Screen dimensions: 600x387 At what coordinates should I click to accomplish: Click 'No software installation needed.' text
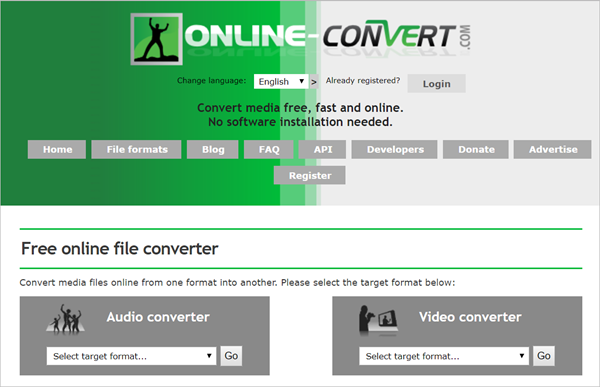pyautogui.click(x=300, y=122)
